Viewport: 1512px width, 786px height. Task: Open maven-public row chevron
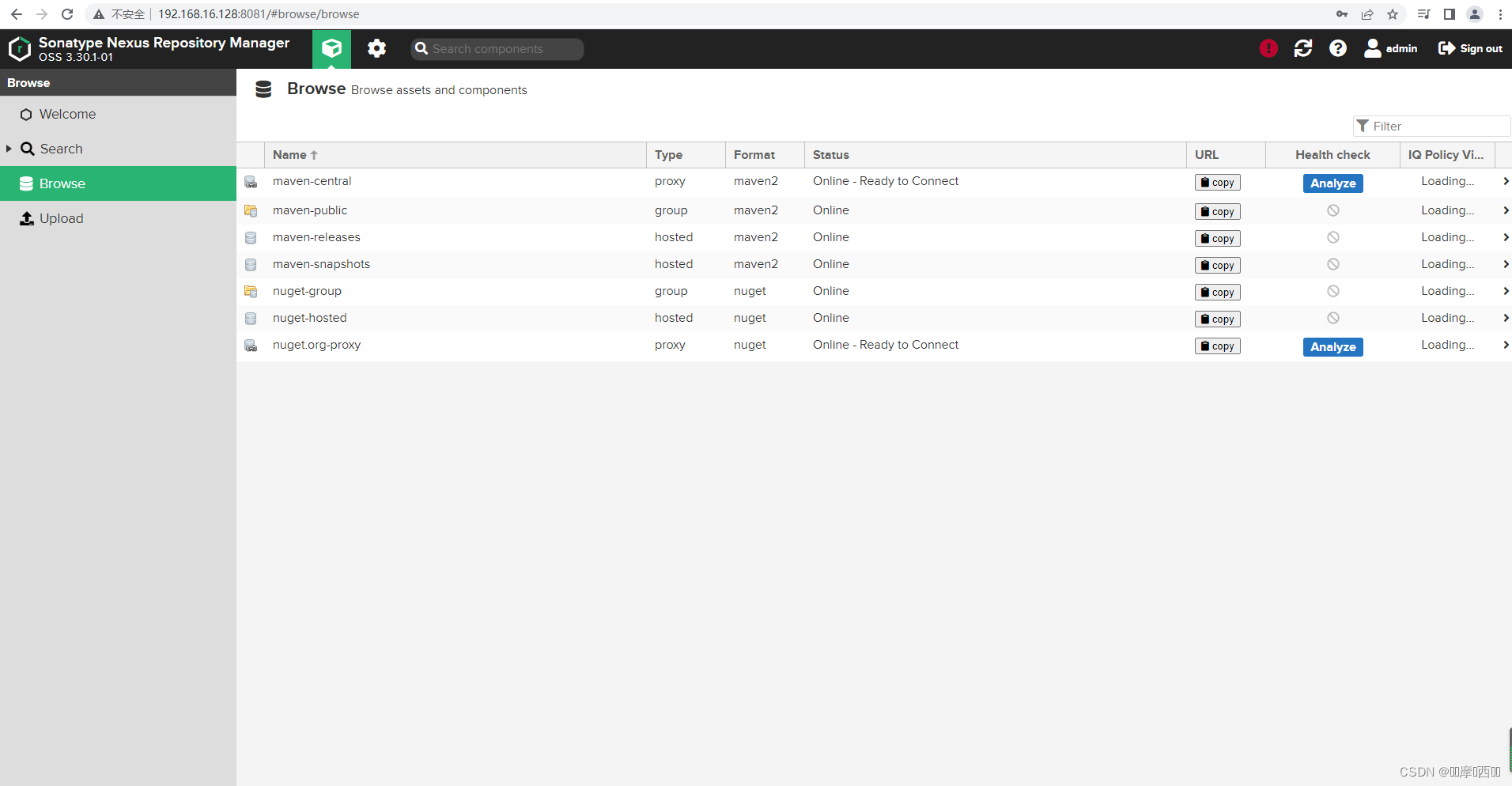[x=1506, y=210]
